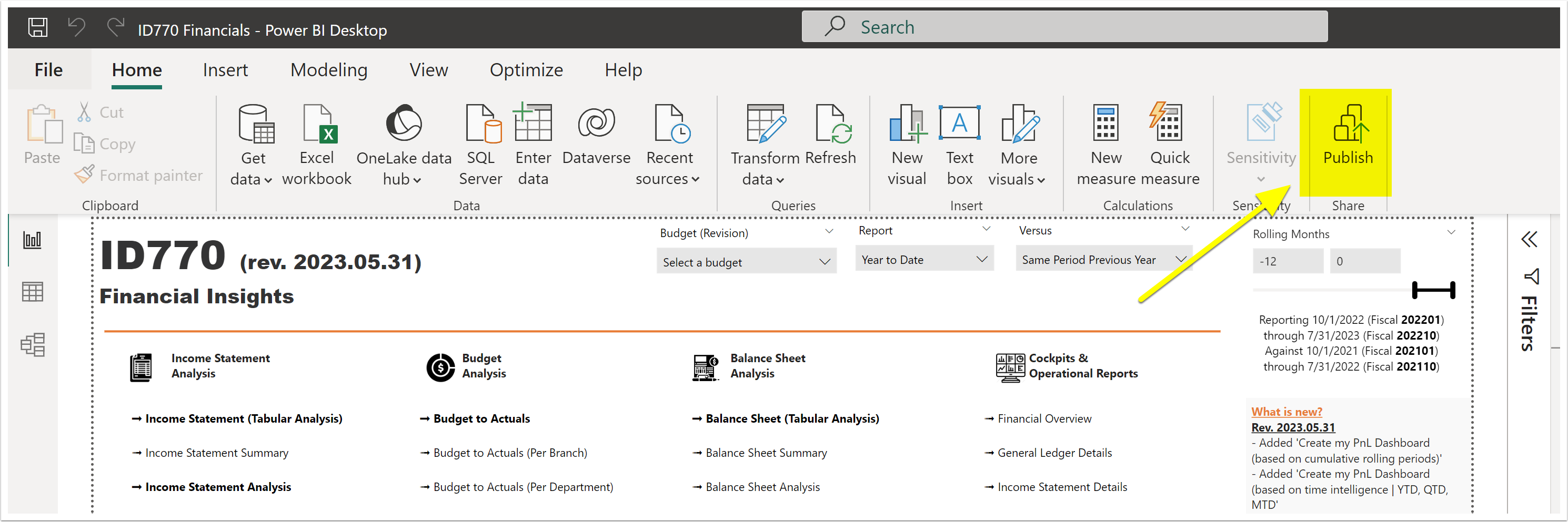Image resolution: width=1568 pixels, height=522 pixels.
Task: Click the Filters funnel icon
Action: point(1531,277)
